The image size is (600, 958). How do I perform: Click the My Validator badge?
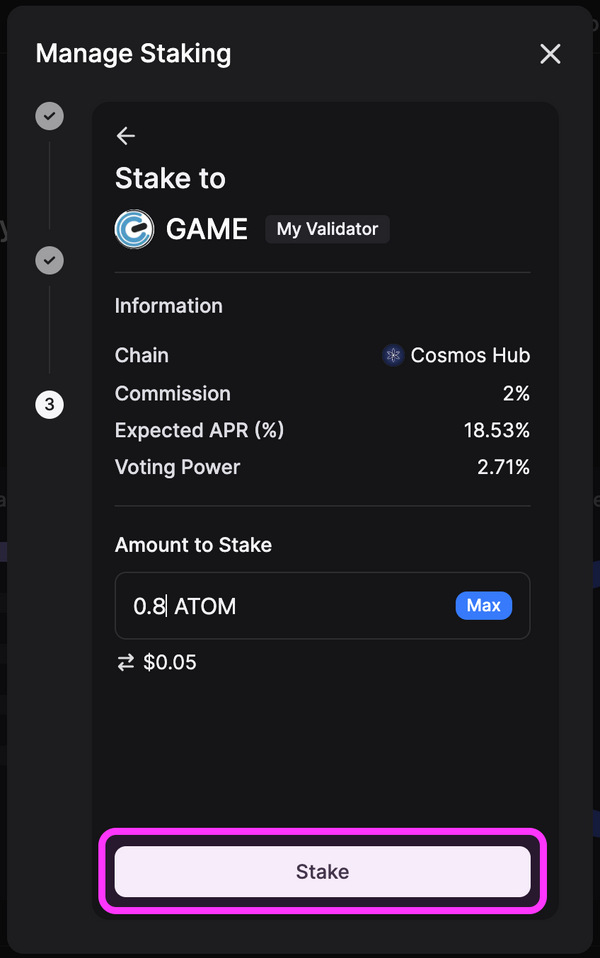[327, 229]
